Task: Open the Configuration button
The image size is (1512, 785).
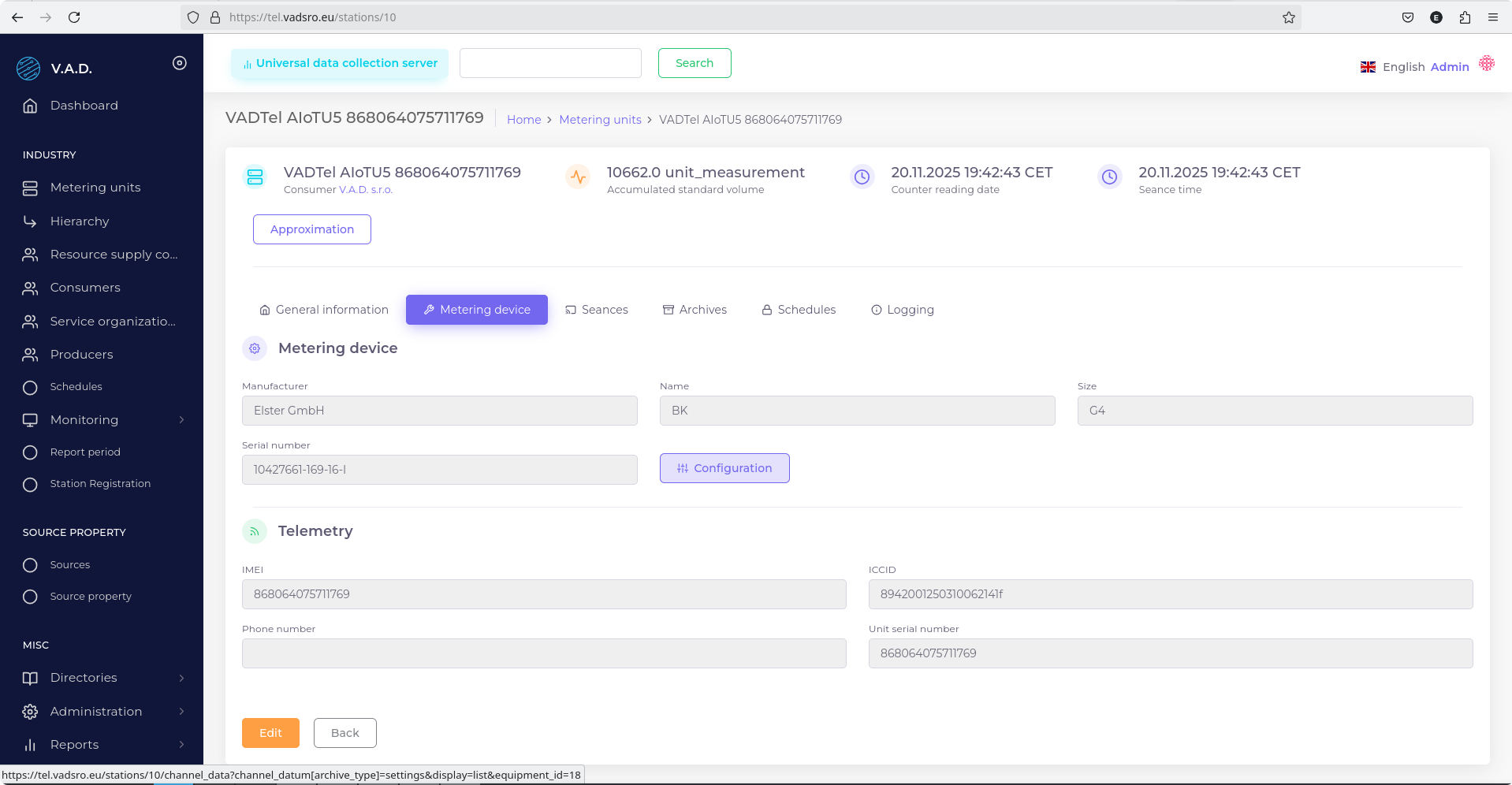Action: point(724,468)
